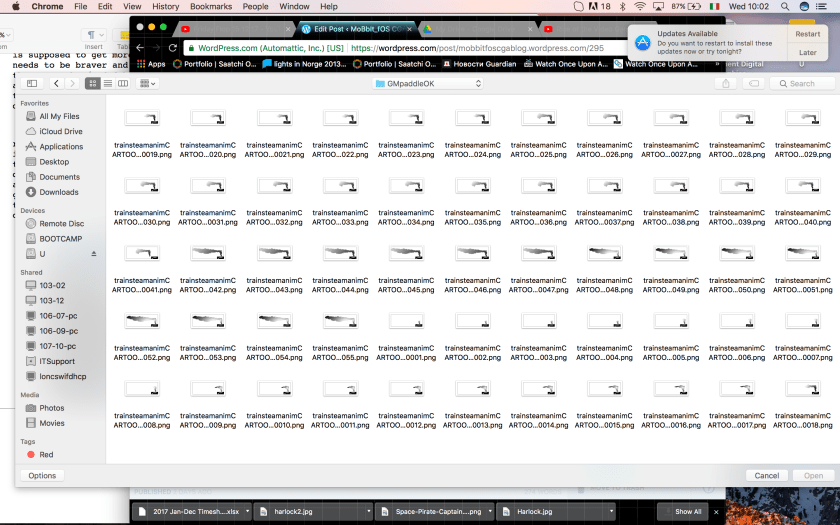840x525 pixels.
Task: Open the Downloads folder in sidebar
Action: pyautogui.click(x=58, y=192)
